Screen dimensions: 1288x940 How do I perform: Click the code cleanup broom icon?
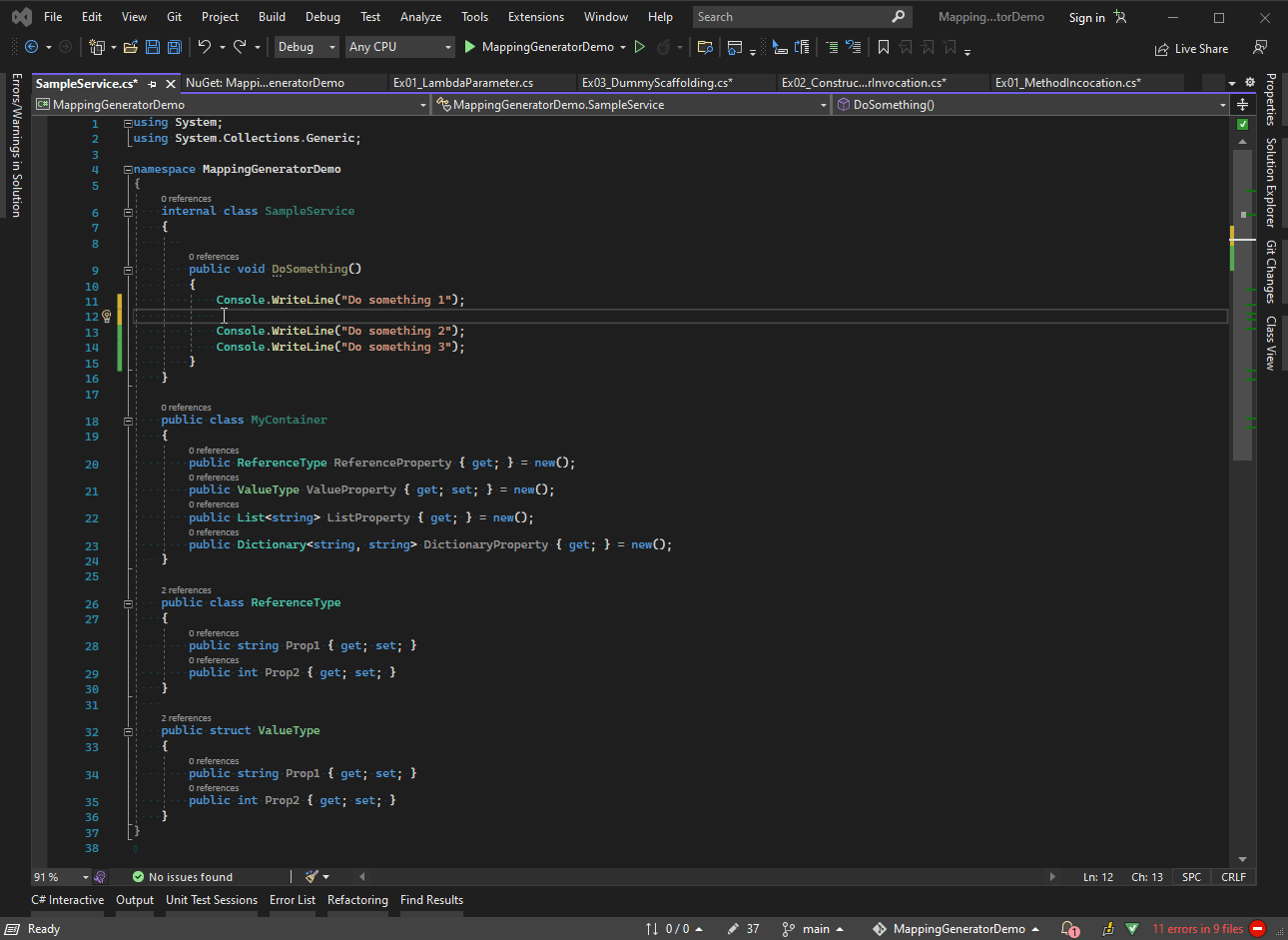pos(312,876)
